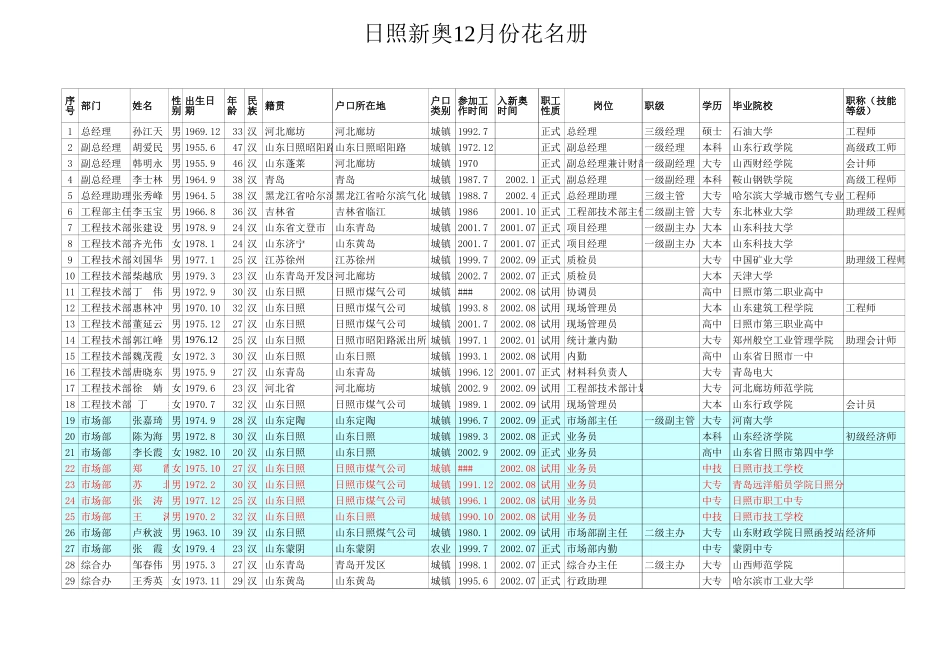Click the name cell 李士林
The width and height of the screenshot is (950, 672).
(148, 180)
